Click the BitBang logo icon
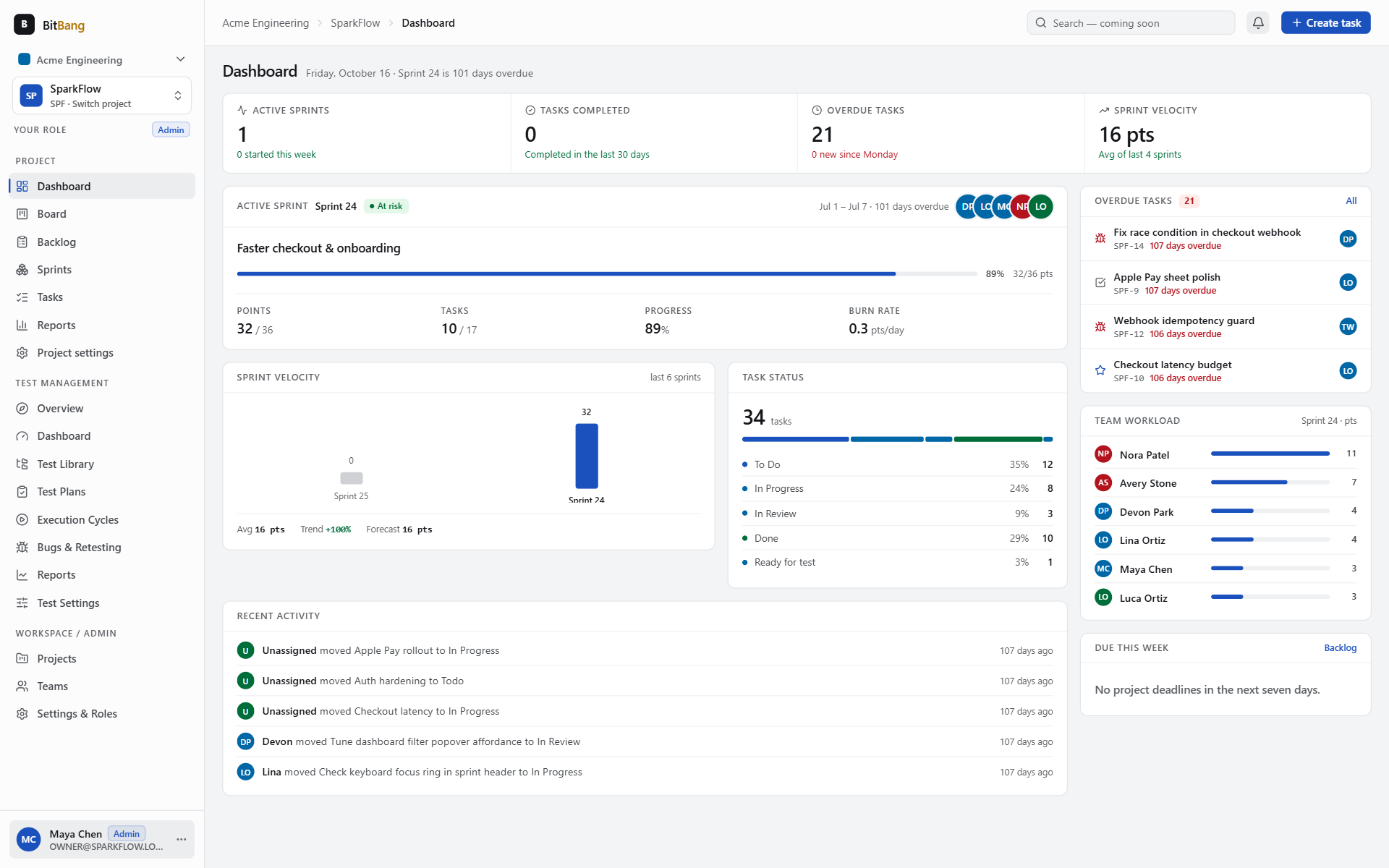 pos(24,25)
